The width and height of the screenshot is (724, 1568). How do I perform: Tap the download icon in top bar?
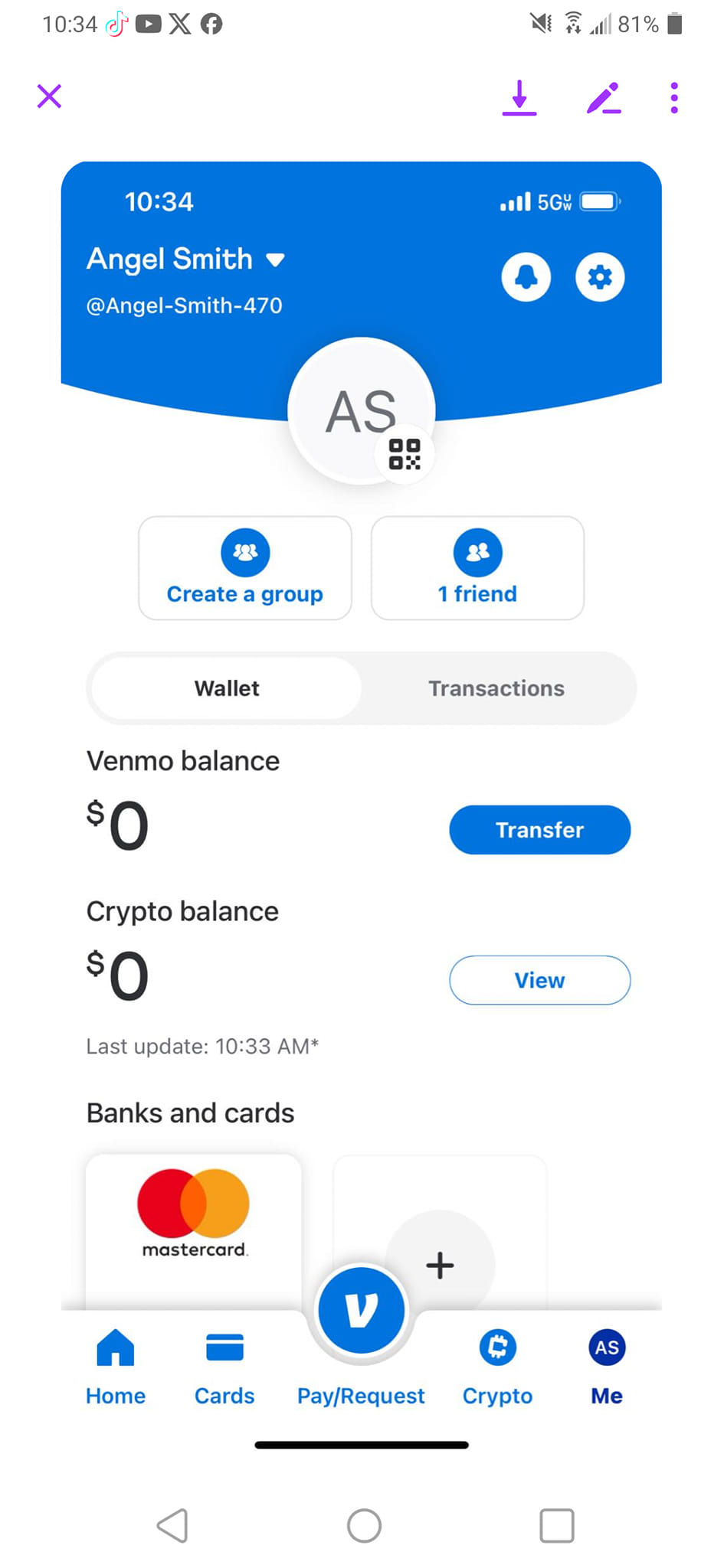tap(519, 98)
